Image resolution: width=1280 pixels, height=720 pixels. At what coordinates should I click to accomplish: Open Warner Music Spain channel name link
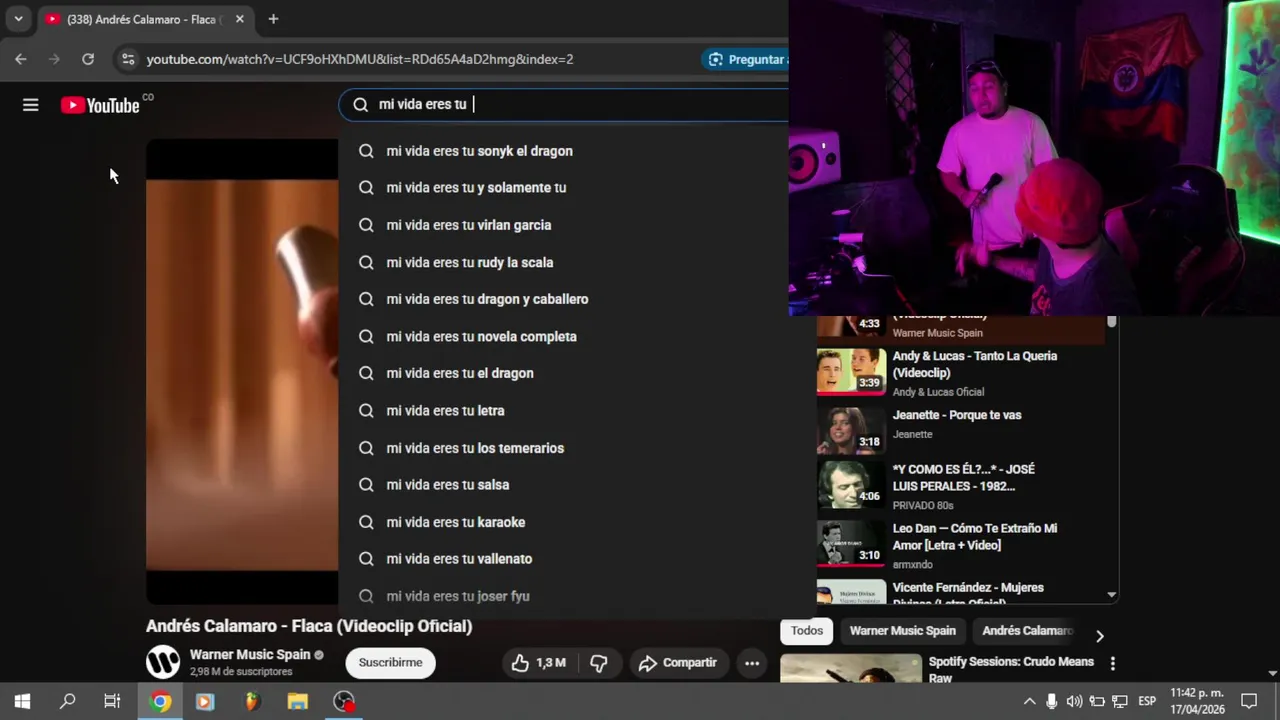coord(250,654)
